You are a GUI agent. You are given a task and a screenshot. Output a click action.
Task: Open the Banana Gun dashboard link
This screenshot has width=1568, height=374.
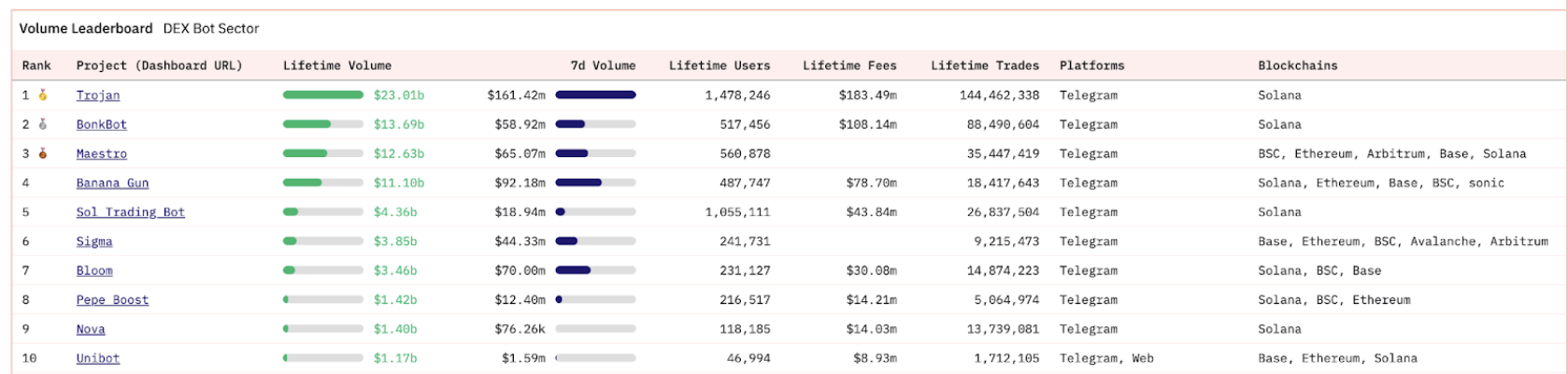[112, 183]
